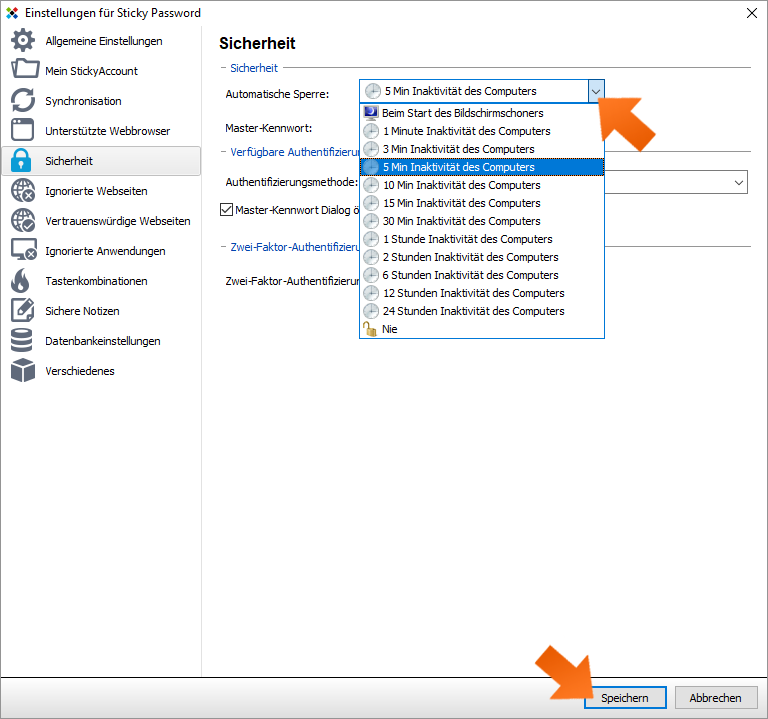768x719 pixels.
Task: Choose Nie to never lock automatically
Action: (x=482, y=329)
